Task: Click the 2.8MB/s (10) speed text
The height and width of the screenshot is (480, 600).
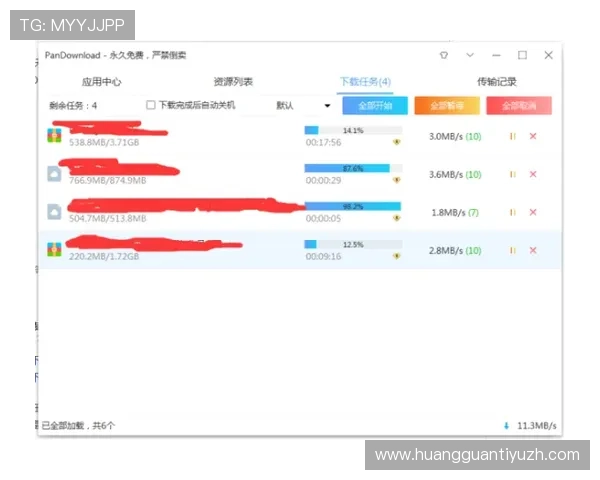Action: click(455, 251)
